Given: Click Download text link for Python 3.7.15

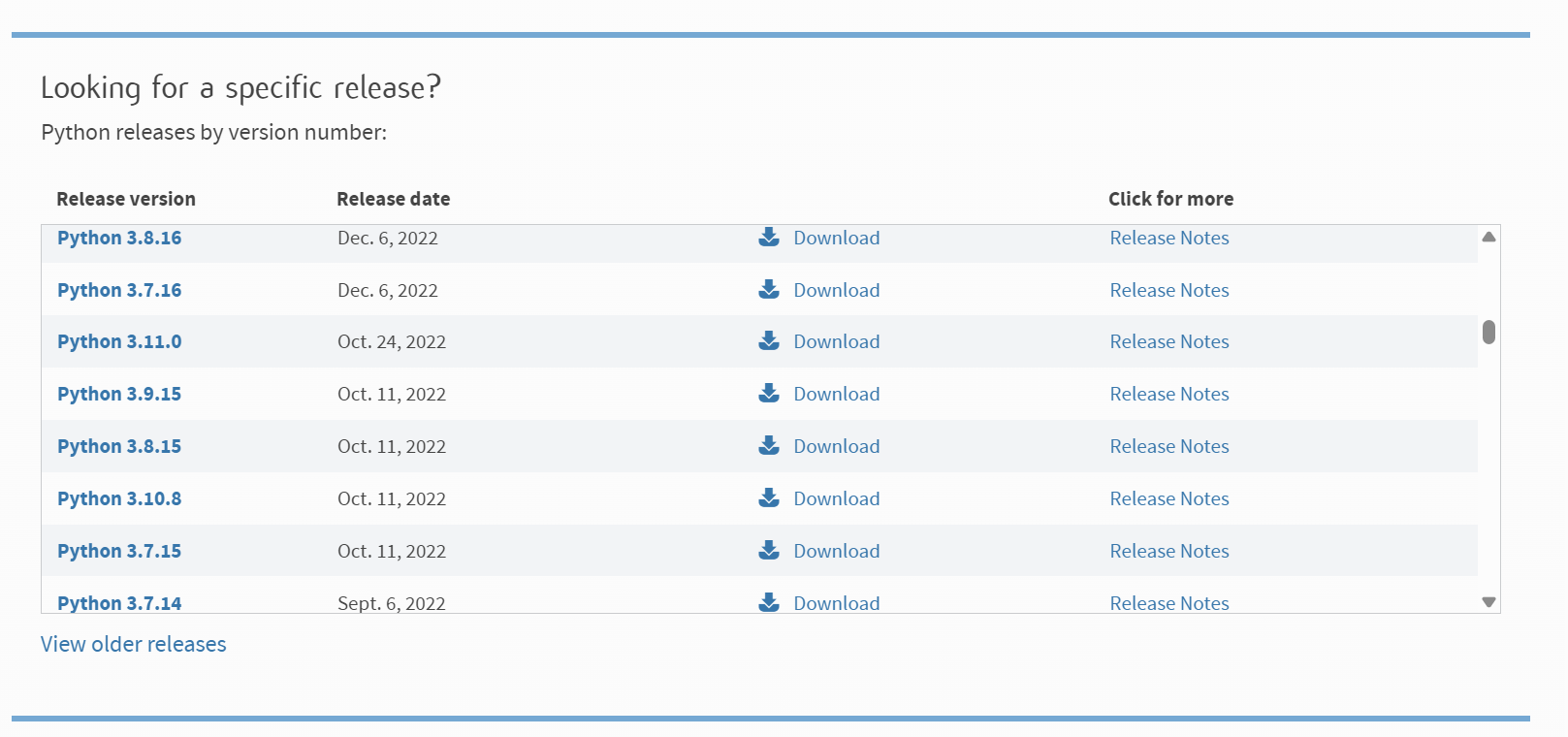Looking at the screenshot, I should click(x=837, y=551).
